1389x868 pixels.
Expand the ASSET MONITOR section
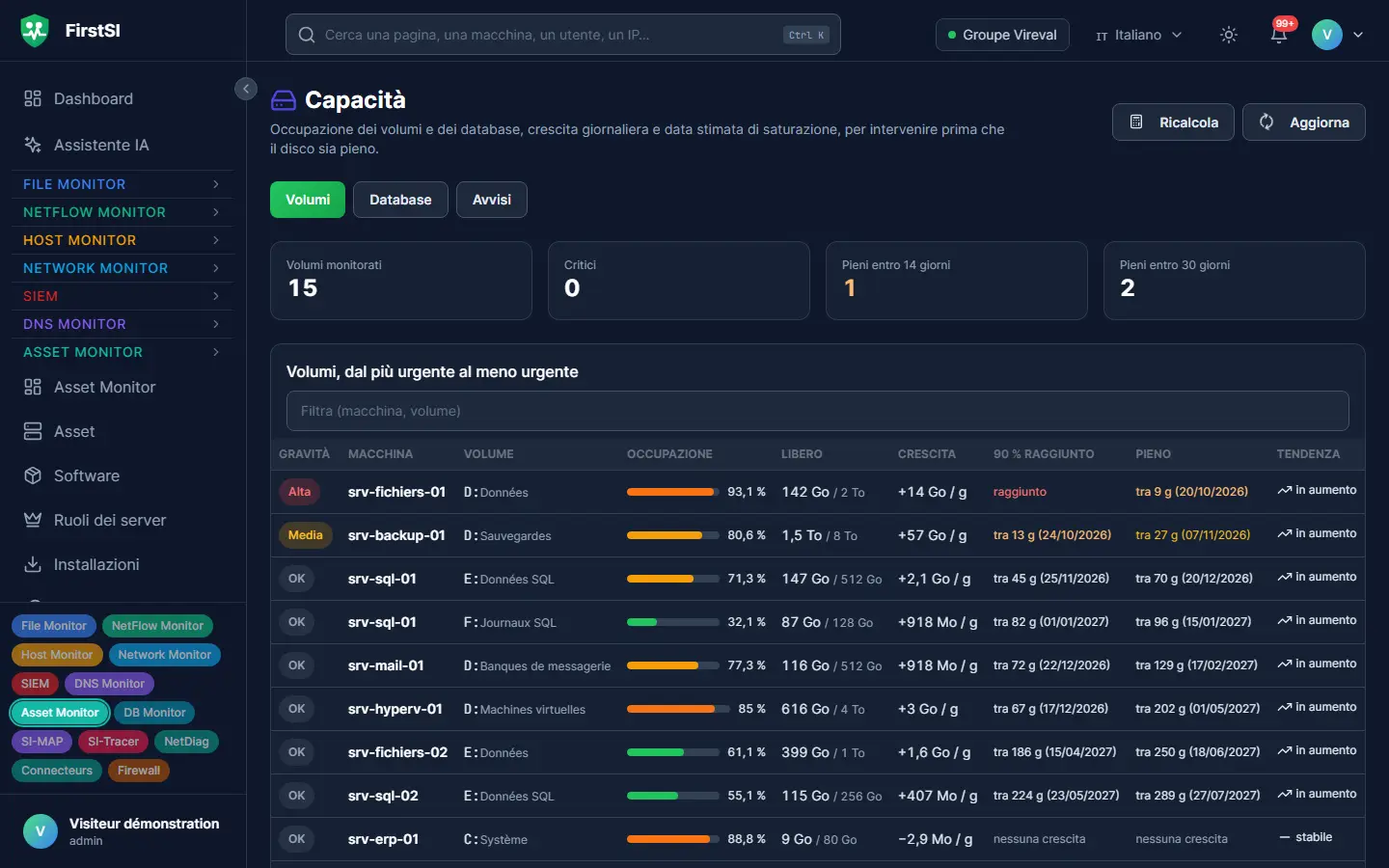[x=122, y=352]
